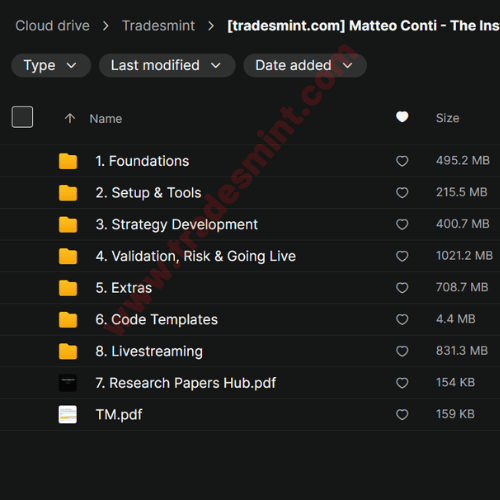Open the 6. Code Templates folder icon
This screenshot has width=500, height=500.
(68, 320)
